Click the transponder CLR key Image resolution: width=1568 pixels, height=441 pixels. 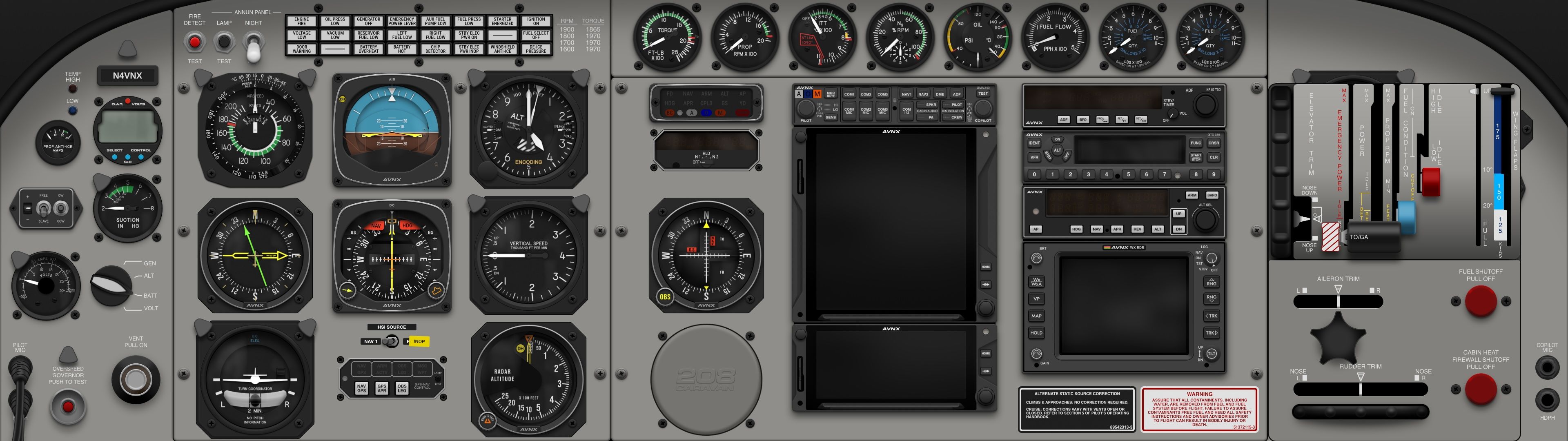(1214, 157)
